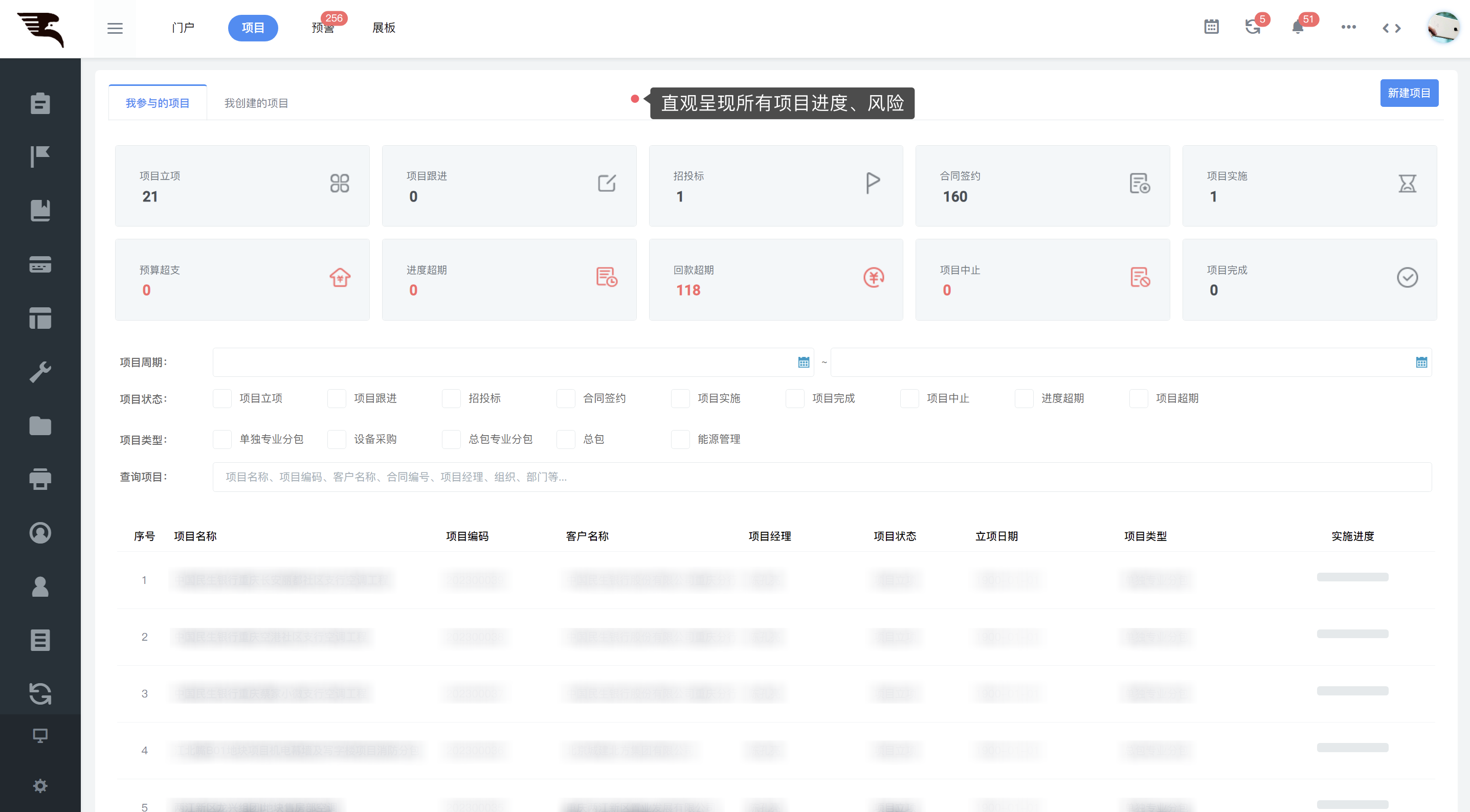Open the end date calendar picker

pyautogui.click(x=1421, y=363)
